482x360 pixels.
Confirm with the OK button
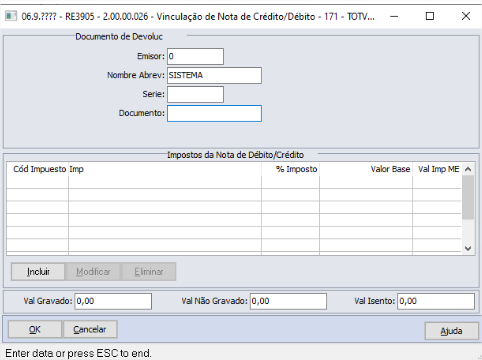[x=35, y=329]
